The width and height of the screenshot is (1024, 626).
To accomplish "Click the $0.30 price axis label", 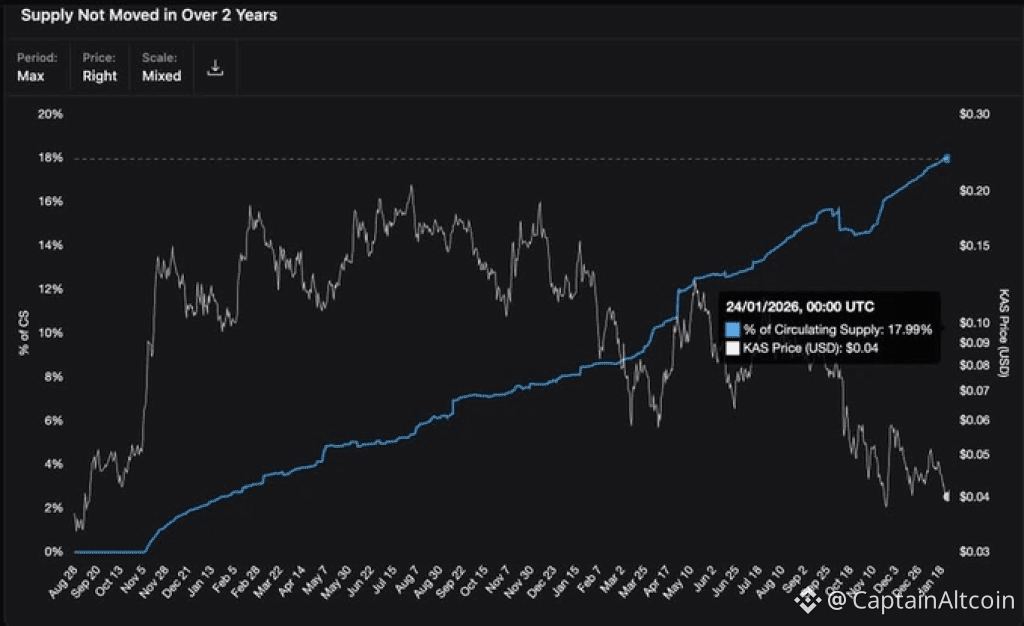I will [975, 114].
